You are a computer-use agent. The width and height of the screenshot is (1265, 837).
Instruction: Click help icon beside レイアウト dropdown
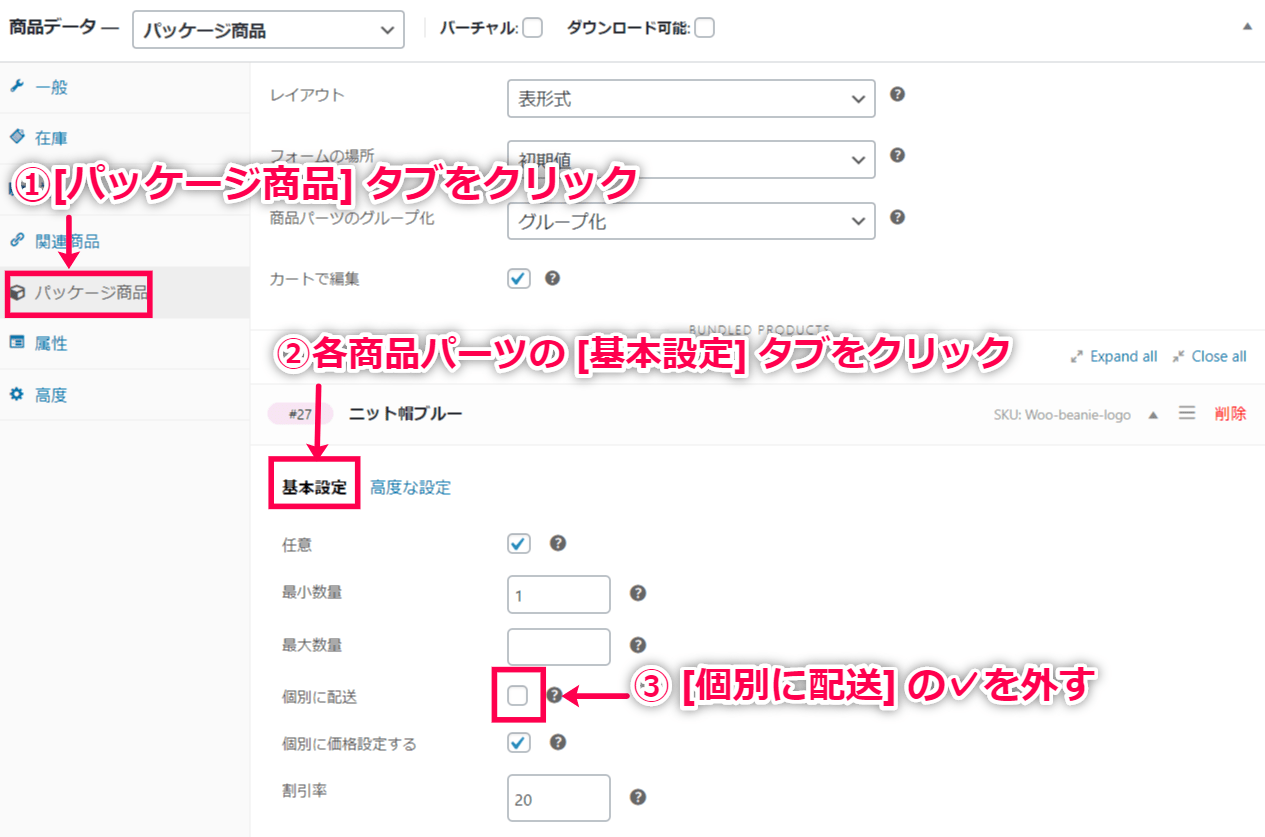point(897,94)
